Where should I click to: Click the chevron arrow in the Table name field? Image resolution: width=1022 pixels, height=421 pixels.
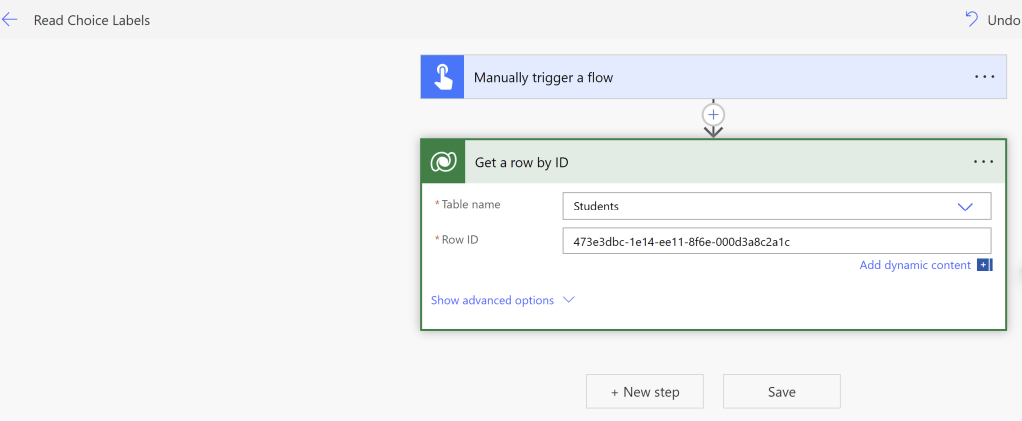(965, 206)
